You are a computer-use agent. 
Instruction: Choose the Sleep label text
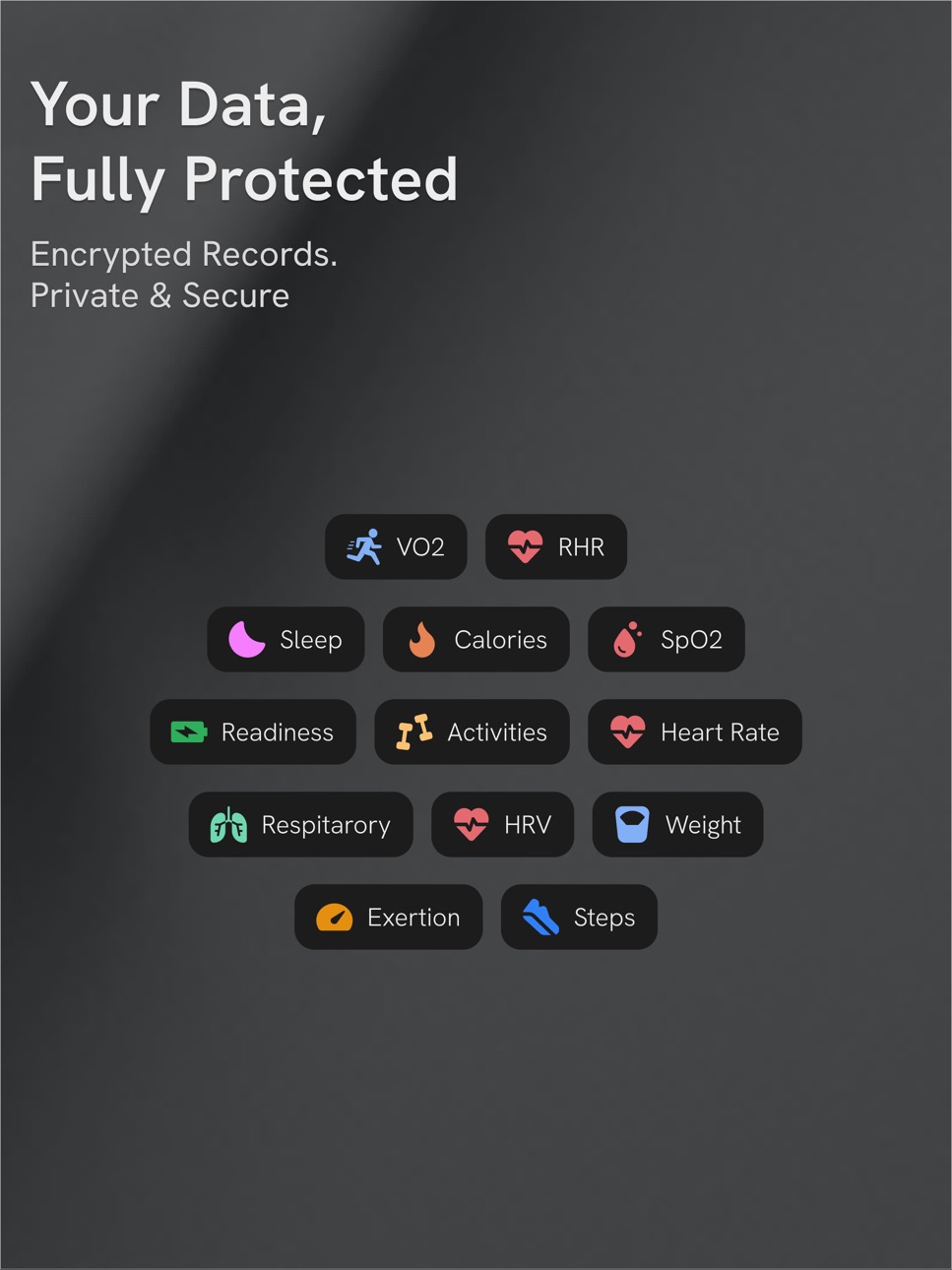coord(311,640)
